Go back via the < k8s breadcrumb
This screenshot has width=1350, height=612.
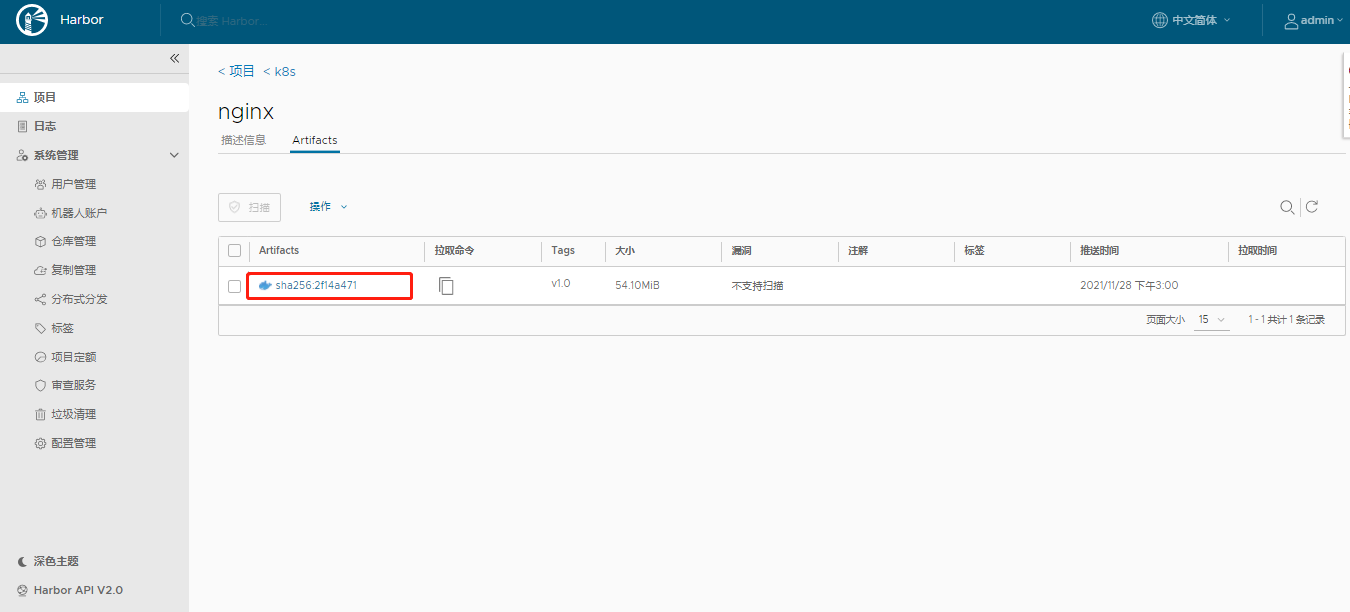pyautogui.click(x=279, y=72)
